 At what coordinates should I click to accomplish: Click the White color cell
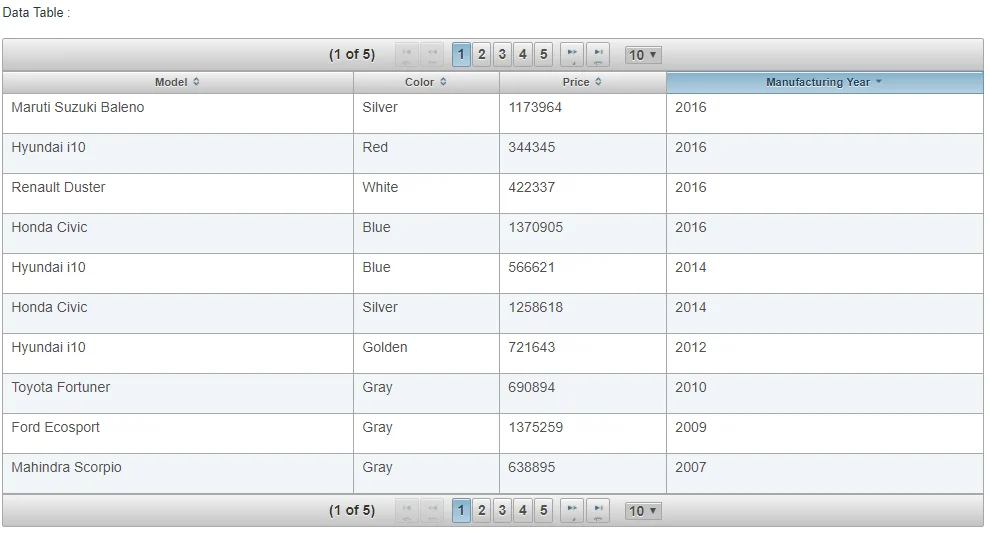click(426, 193)
